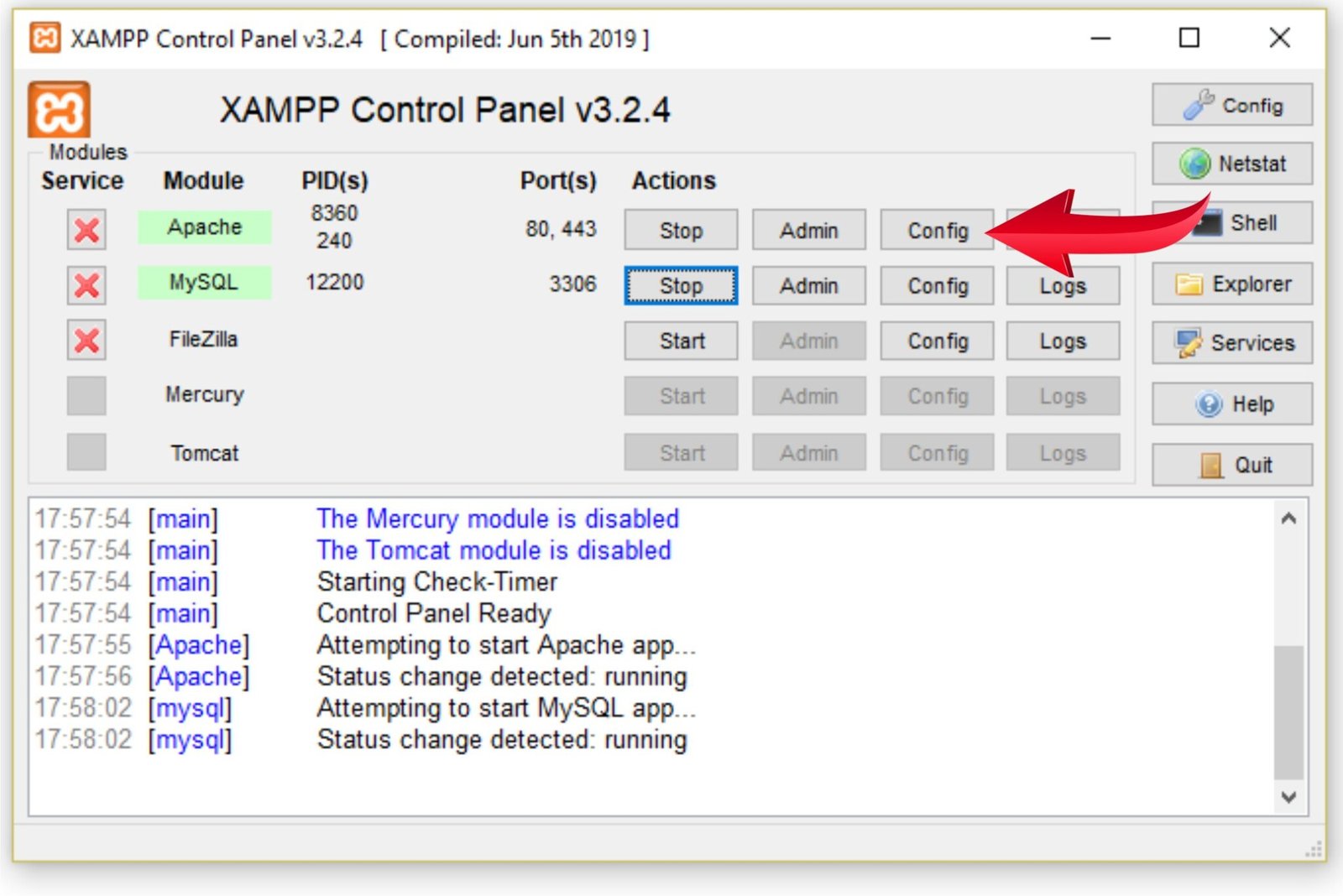Click the disabled FileZilla Admin button
The height and width of the screenshot is (896, 1343).
[x=809, y=341]
